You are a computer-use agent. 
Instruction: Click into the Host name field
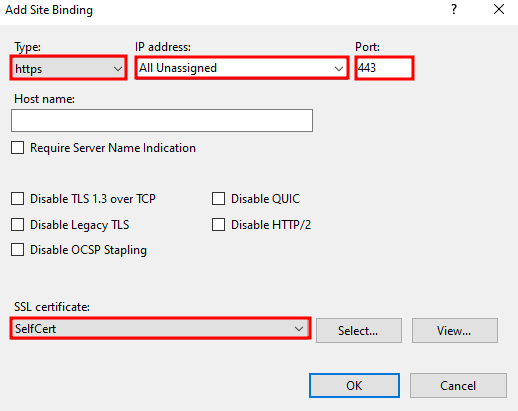point(162,120)
